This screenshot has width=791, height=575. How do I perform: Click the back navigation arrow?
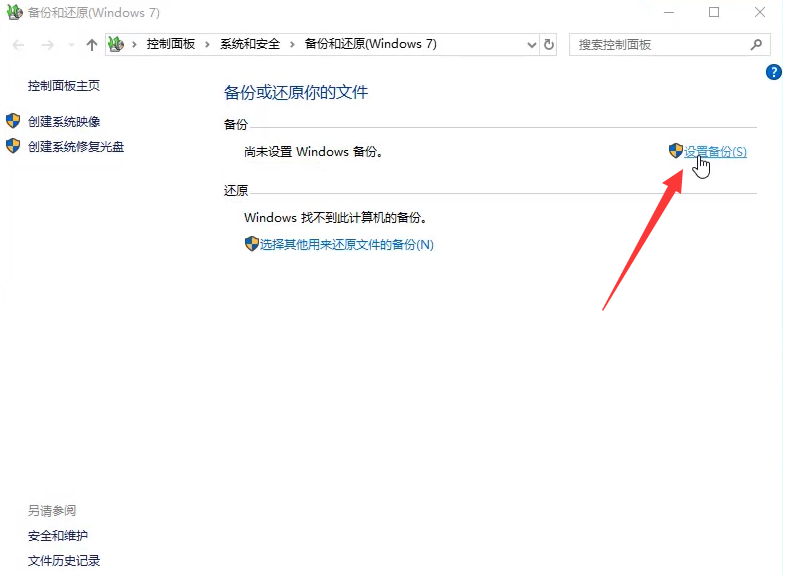(x=19, y=45)
